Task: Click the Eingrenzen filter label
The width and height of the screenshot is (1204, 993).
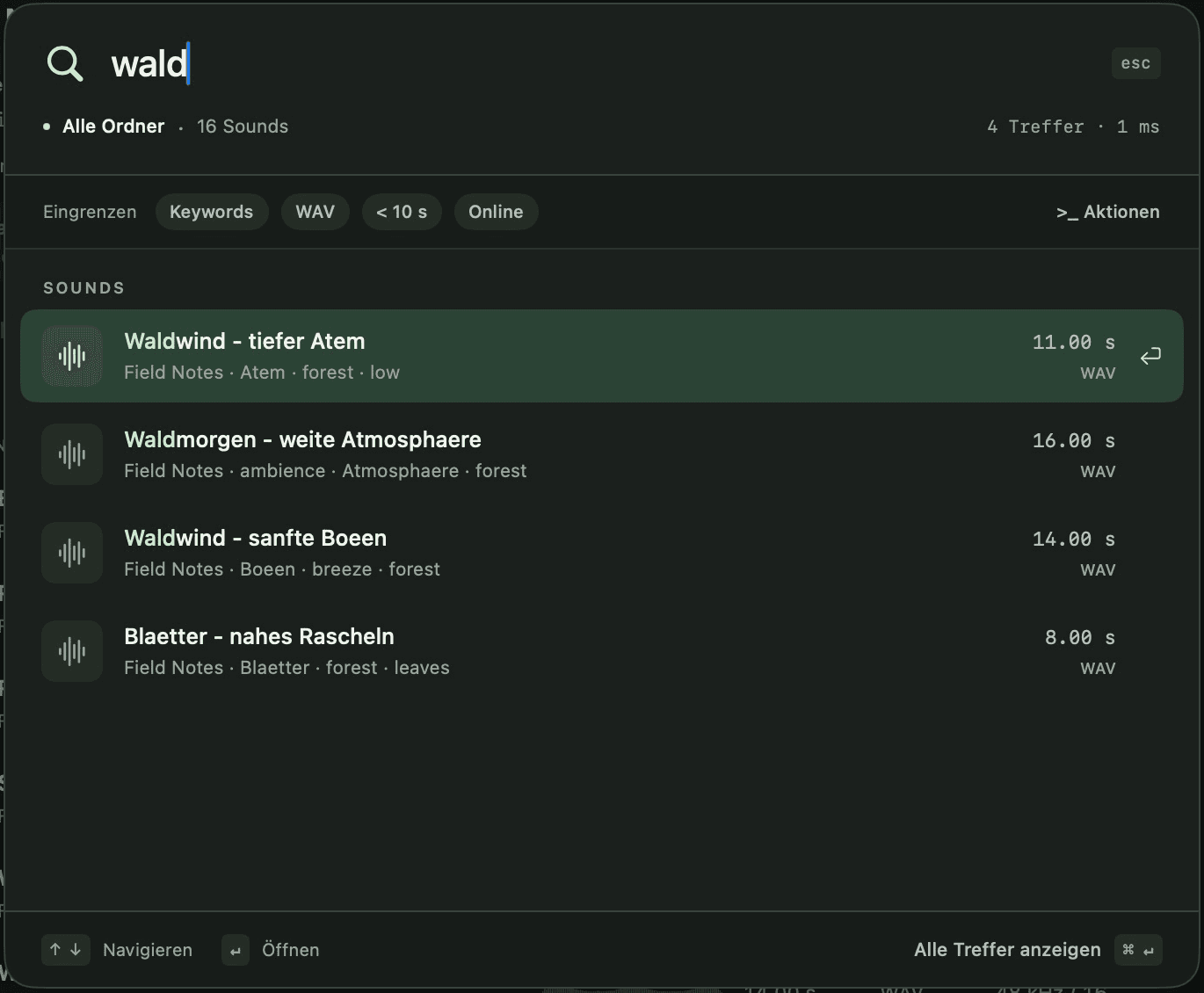Action: click(x=90, y=212)
